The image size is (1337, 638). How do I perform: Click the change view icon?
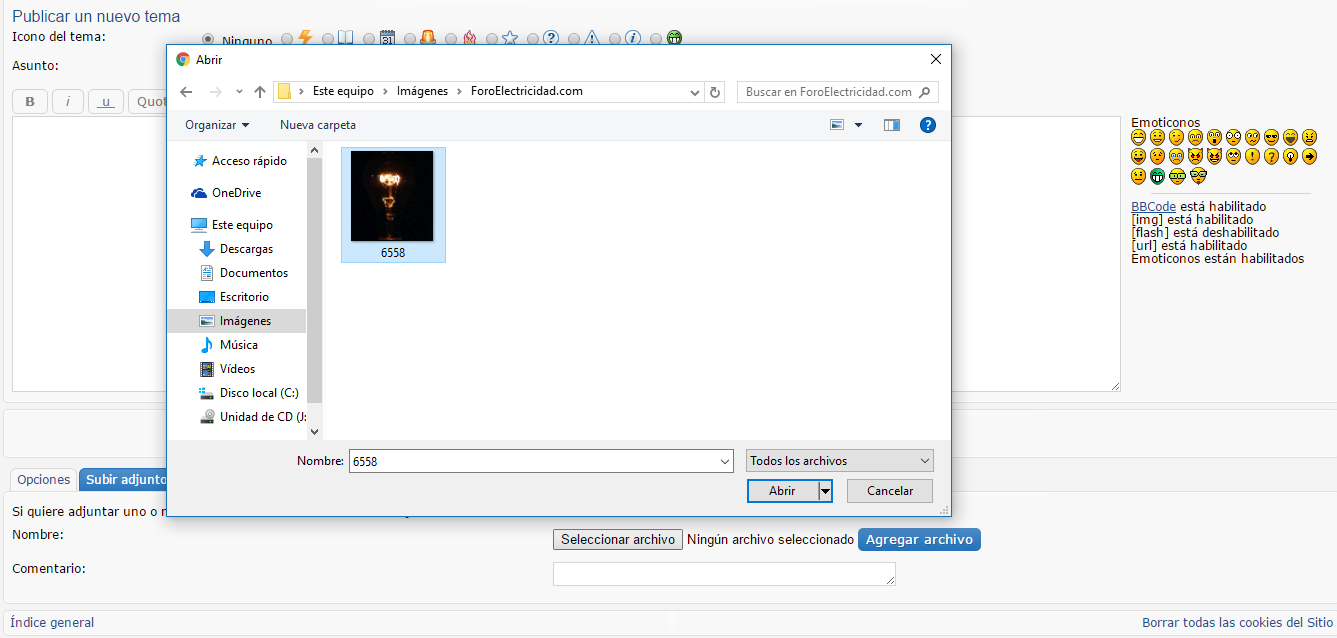coord(838,125)
